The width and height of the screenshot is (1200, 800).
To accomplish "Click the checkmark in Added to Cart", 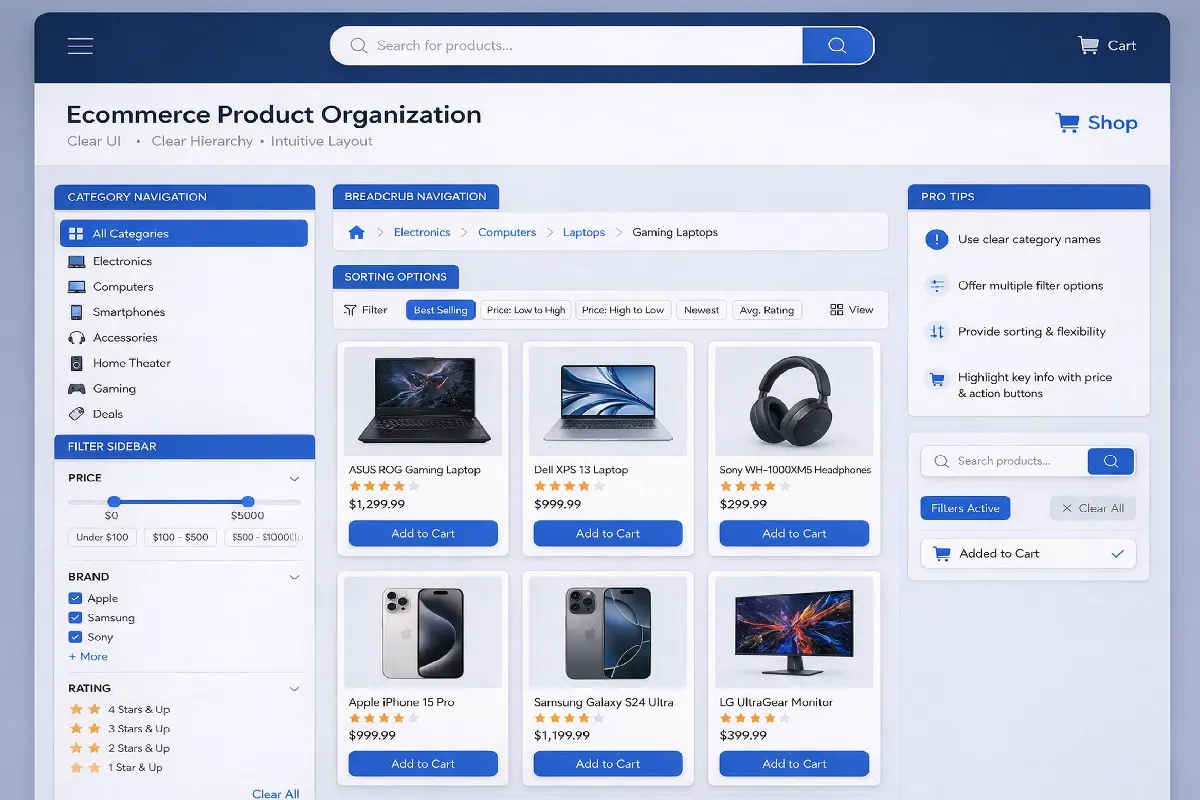I will 1117,553.
